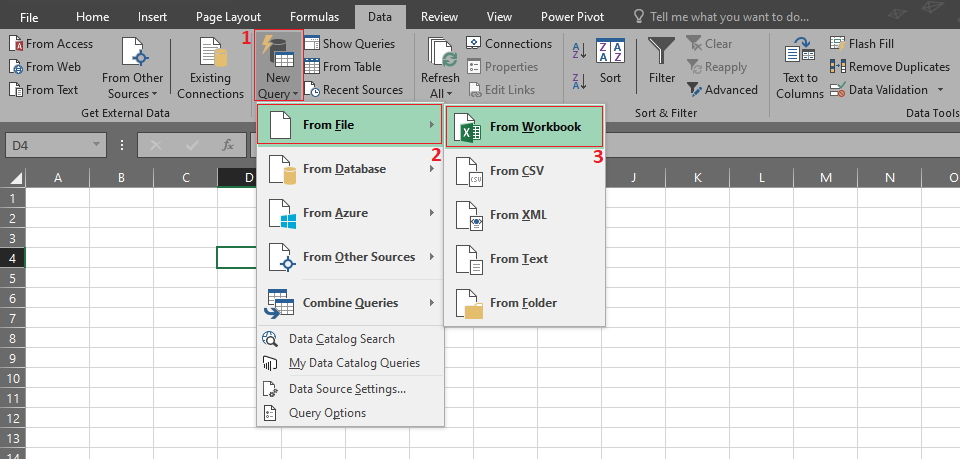The image size is (960, 459).
Task: Open the Name Box dropdown arrow
Action: 97,146
